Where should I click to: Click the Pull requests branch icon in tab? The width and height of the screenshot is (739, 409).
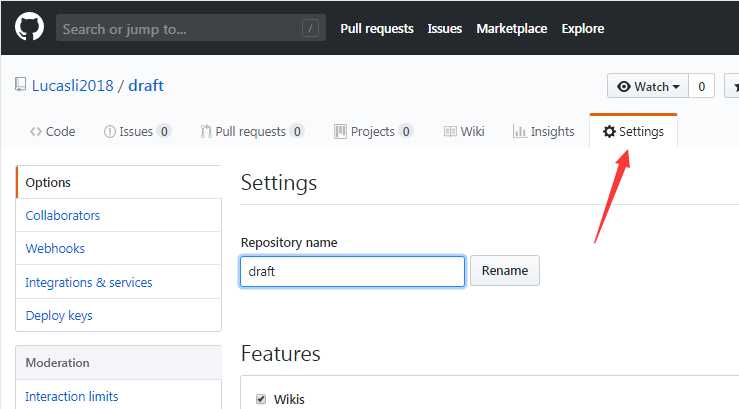click(205, 131)
